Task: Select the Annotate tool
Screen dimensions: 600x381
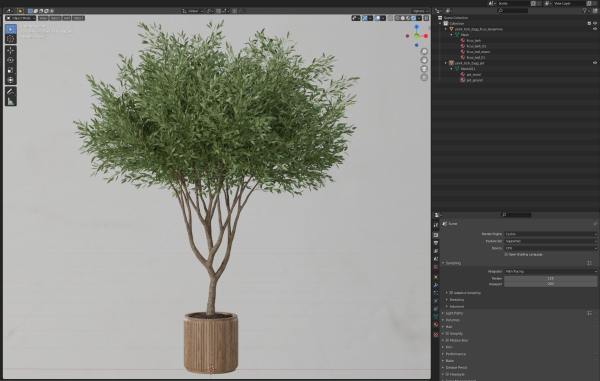Action: (x=11, y=91)
